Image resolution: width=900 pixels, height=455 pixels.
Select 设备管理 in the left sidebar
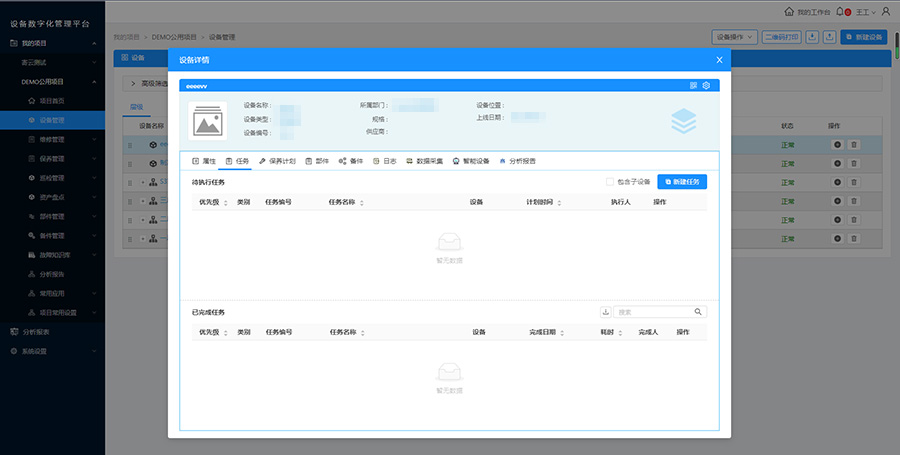point(52,119)
